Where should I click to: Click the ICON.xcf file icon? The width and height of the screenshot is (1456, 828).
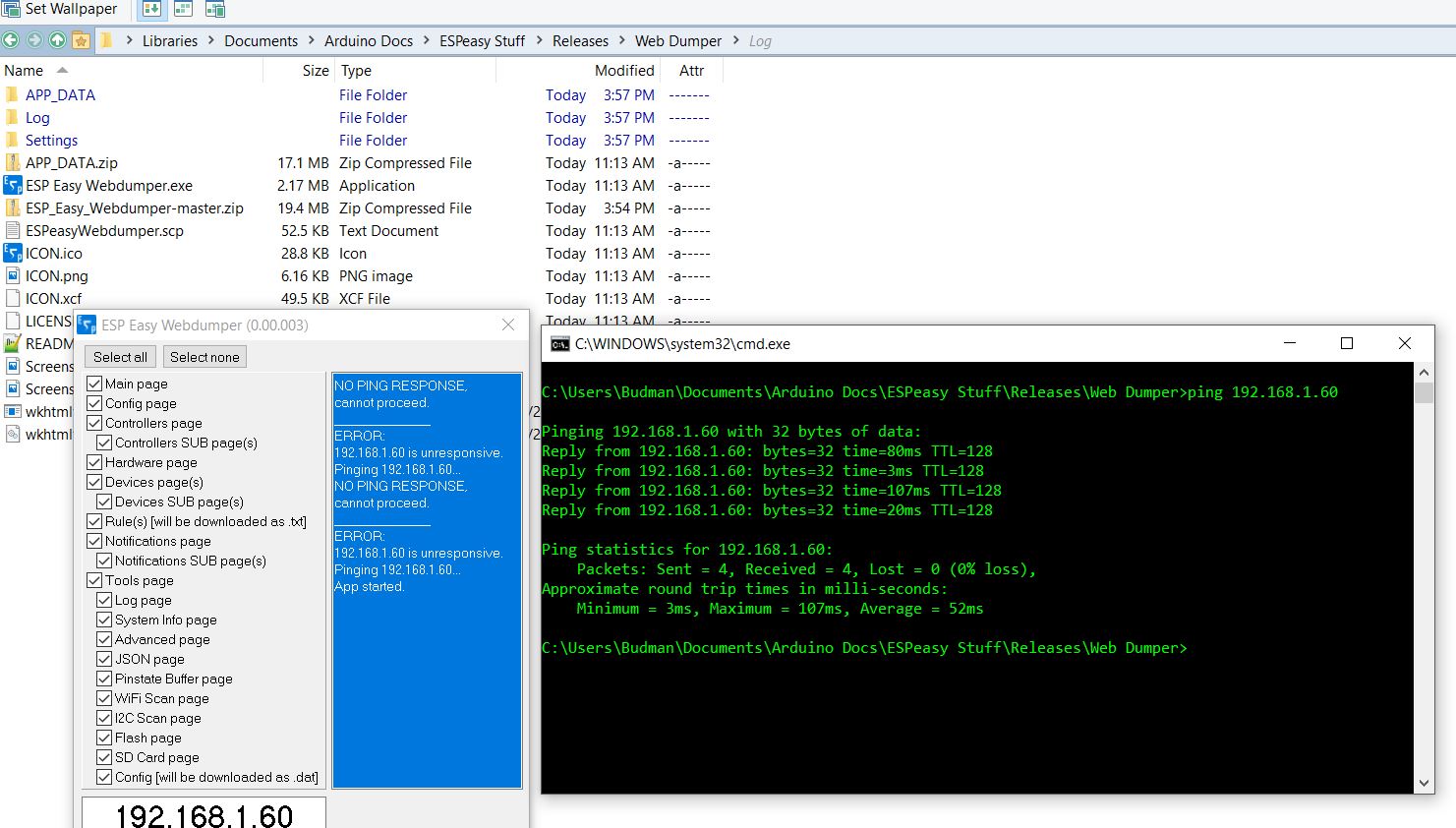pyautogui.click(x=12, y=298)
